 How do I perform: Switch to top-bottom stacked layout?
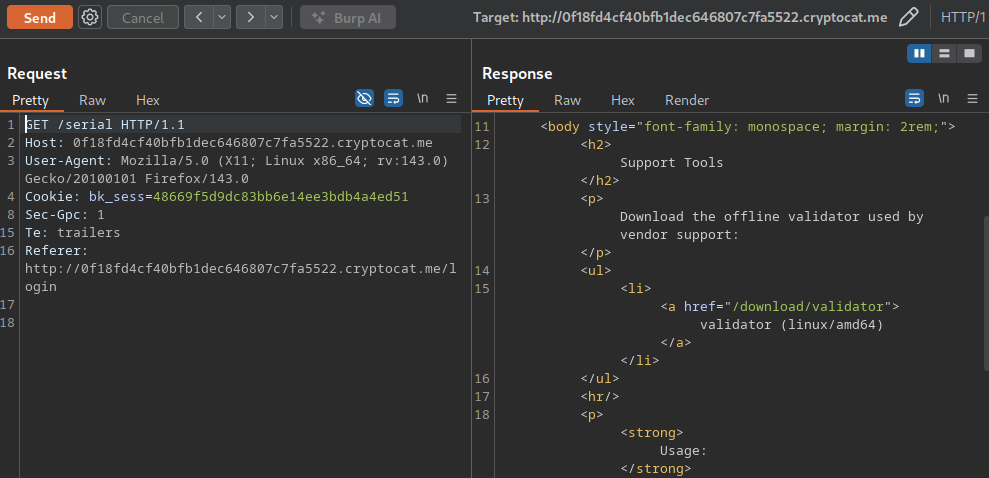(x=944, y=53)
